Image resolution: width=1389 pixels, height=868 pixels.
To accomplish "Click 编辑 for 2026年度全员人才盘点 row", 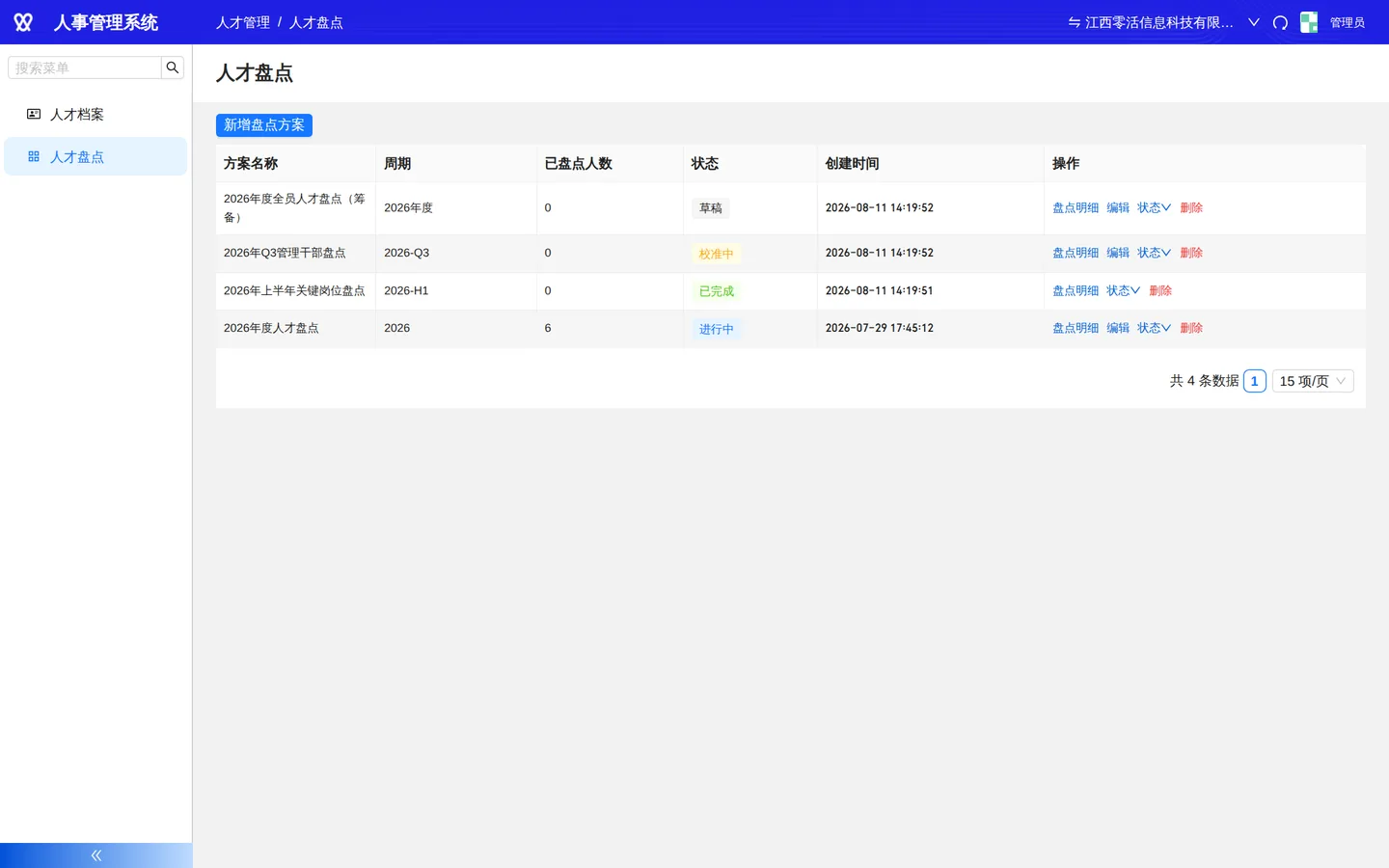I will coord(1118,207).
